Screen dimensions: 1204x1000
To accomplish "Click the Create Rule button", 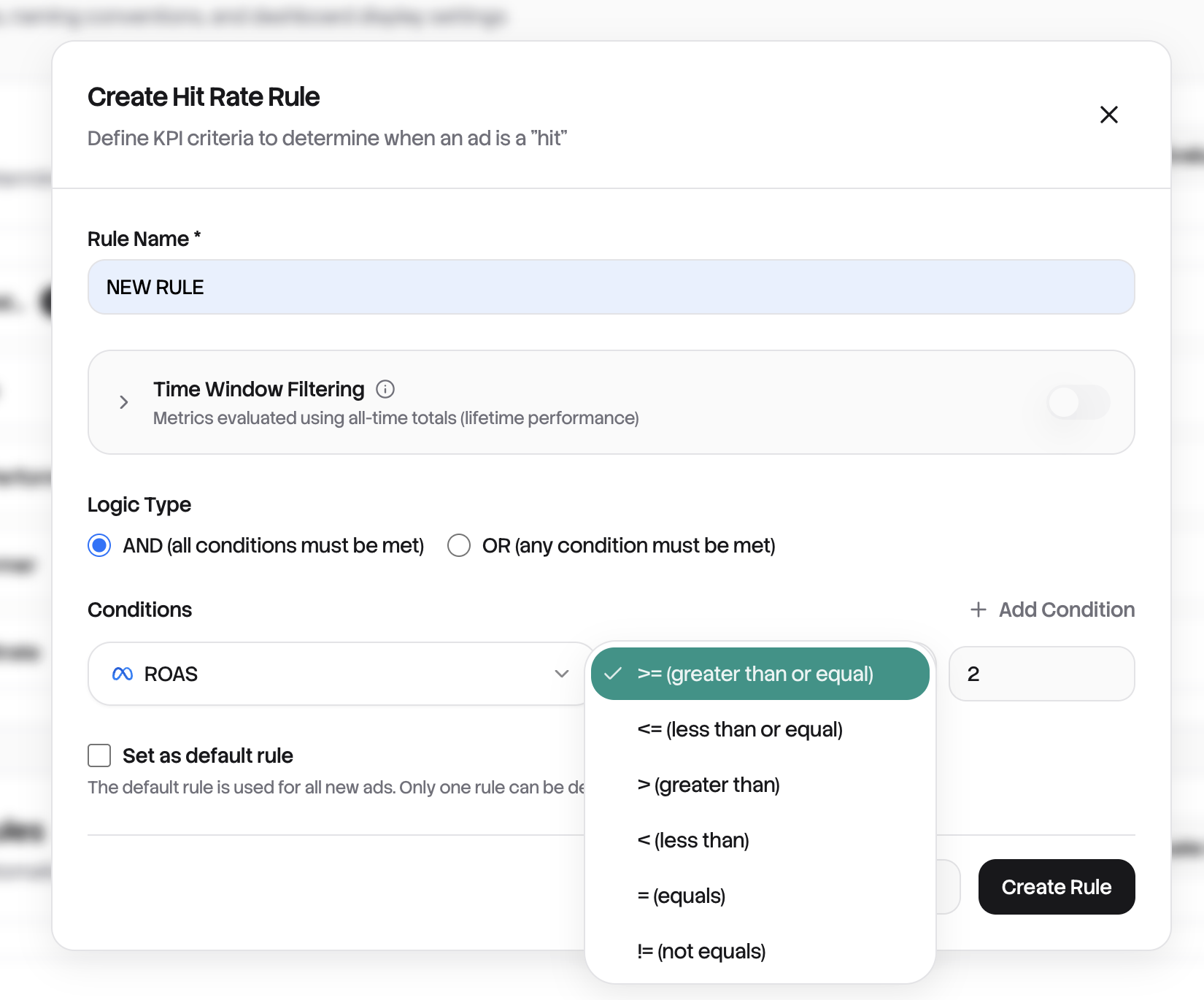I will 1056,887.
